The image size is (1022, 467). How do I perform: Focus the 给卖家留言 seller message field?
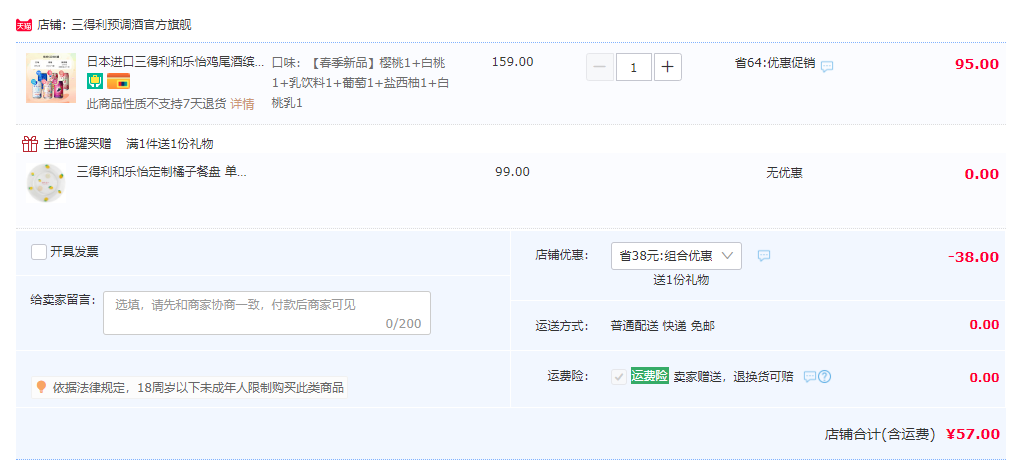pyautogui.click(x=267, y=313)
